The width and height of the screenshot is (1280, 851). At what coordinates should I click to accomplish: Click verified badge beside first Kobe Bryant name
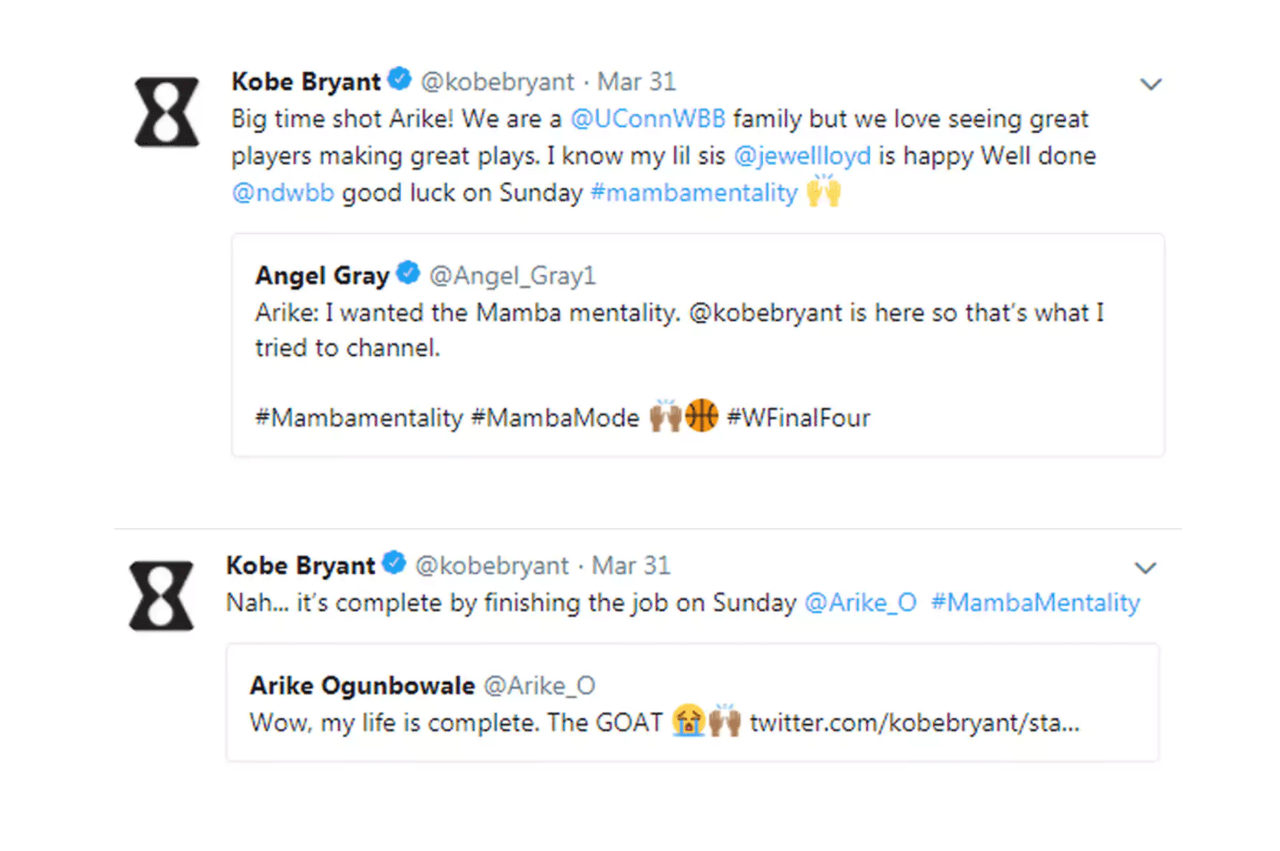[400, 80]
